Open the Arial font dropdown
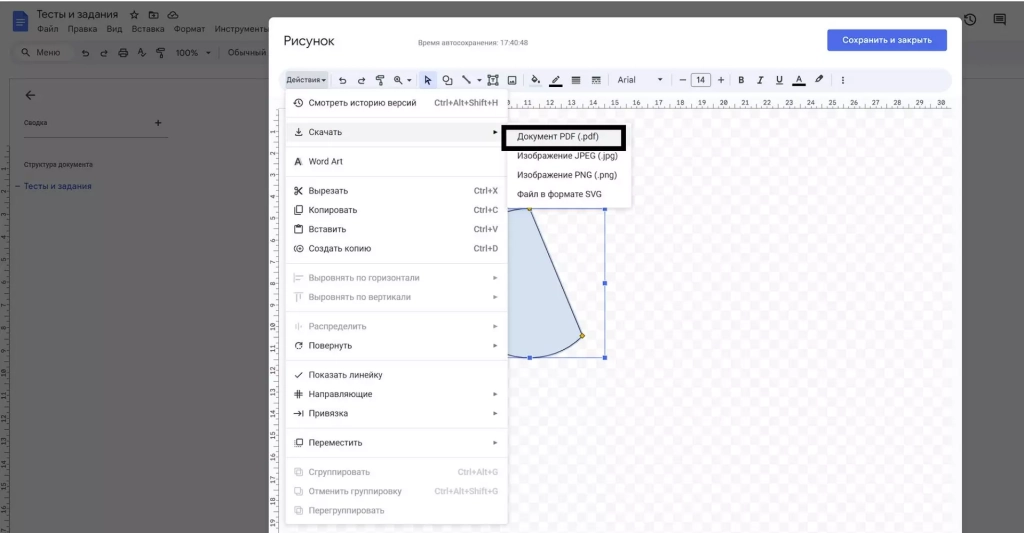 (640, 80)
